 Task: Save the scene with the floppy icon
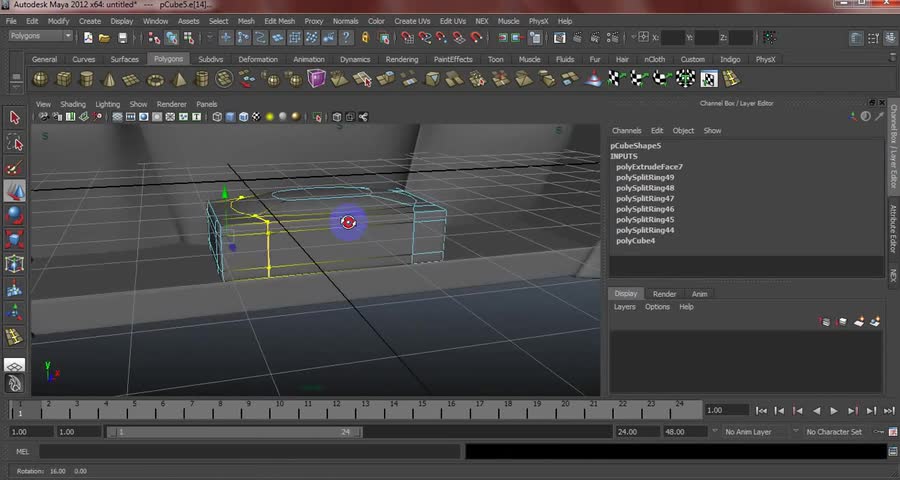point(122,38)
